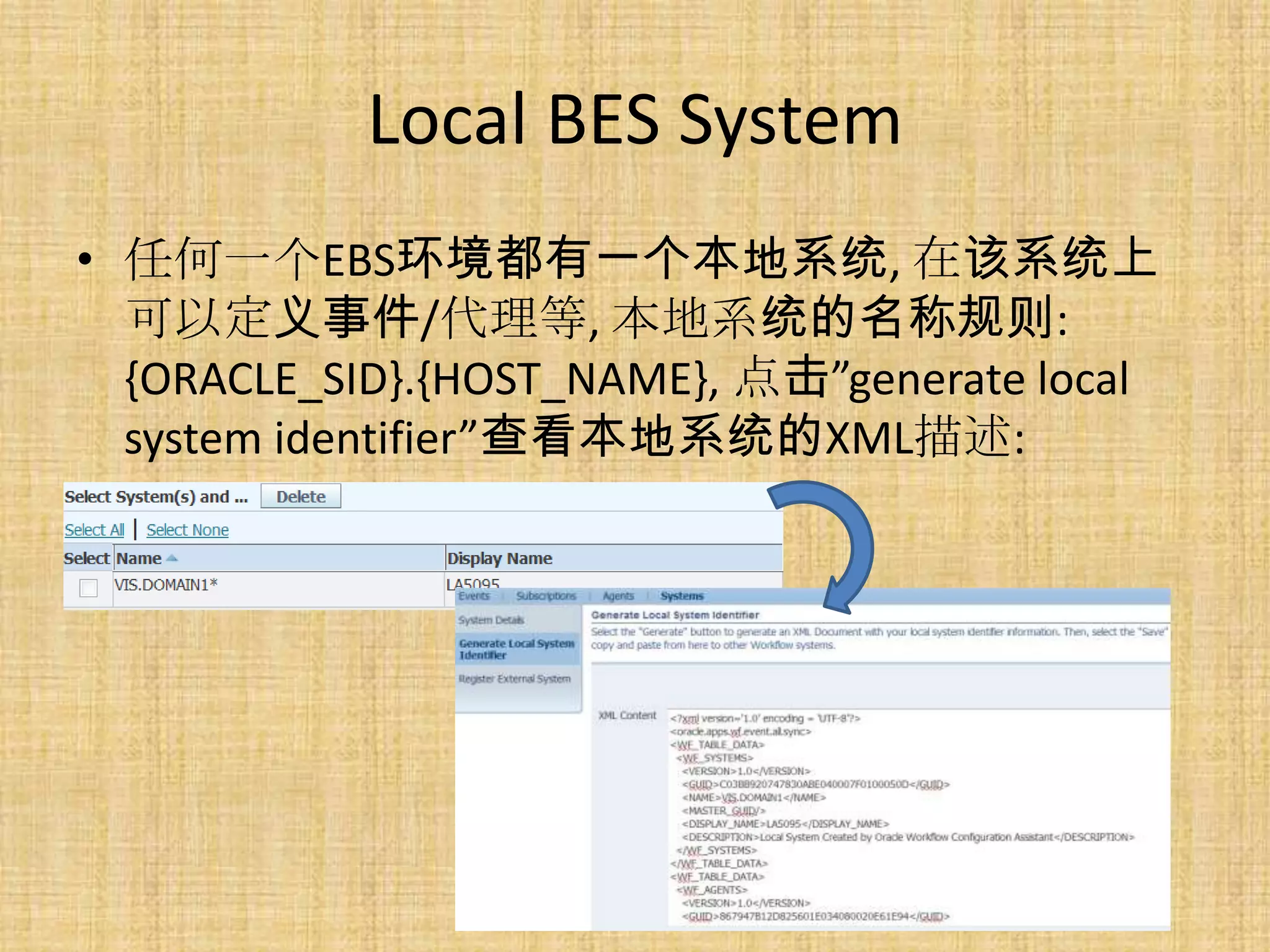Screen dimensions: 1270x952
Task: Click the Name sort arrow icon
Action: (x=172, y=558)
